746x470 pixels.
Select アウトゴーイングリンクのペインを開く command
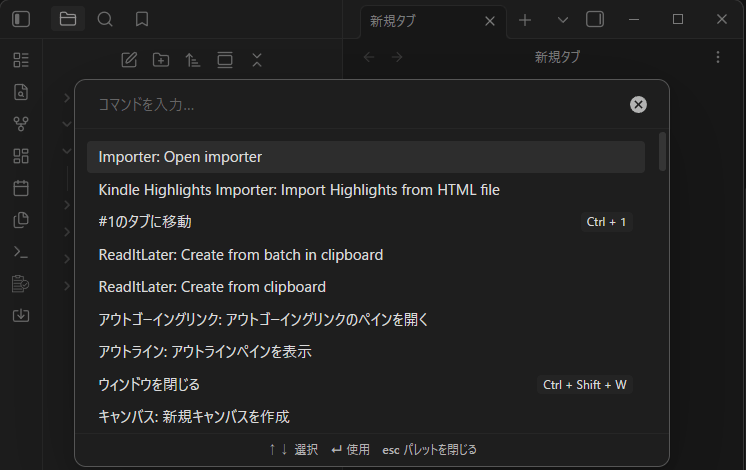click(366, 320)
